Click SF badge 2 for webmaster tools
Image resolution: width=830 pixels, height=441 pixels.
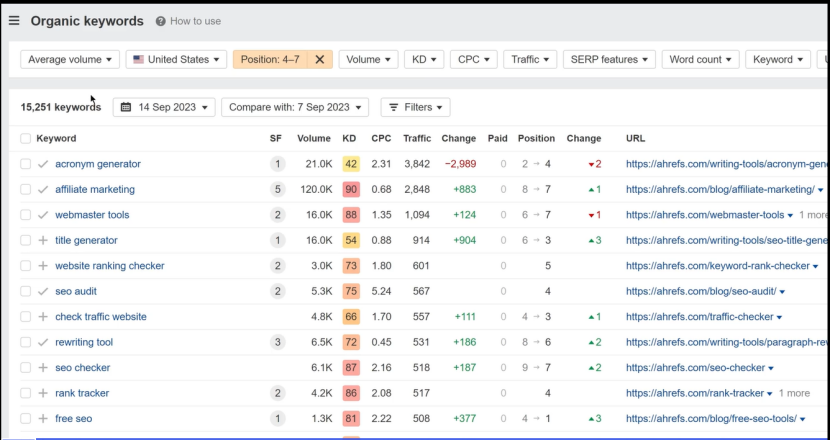pyautogui.click(x=277, y=215)
